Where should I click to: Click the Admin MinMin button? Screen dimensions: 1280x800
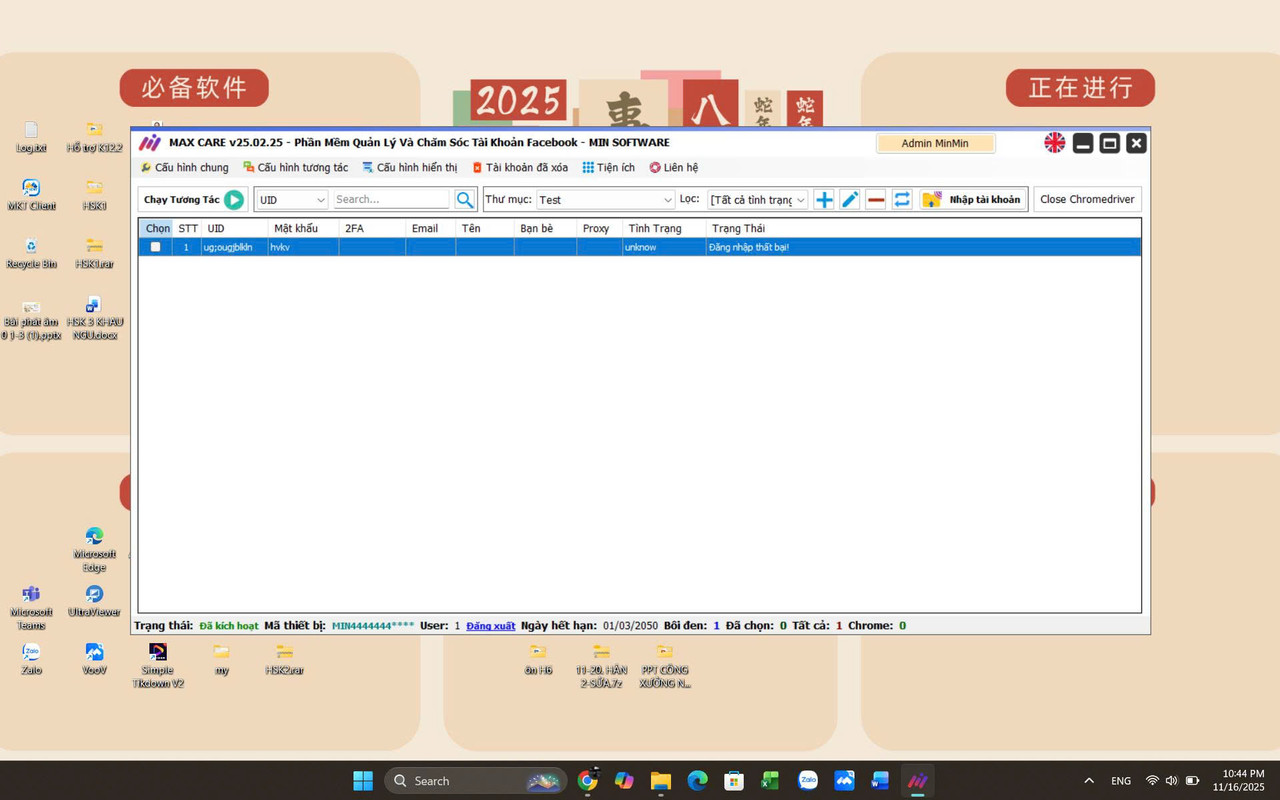click(x=935, y=143)
